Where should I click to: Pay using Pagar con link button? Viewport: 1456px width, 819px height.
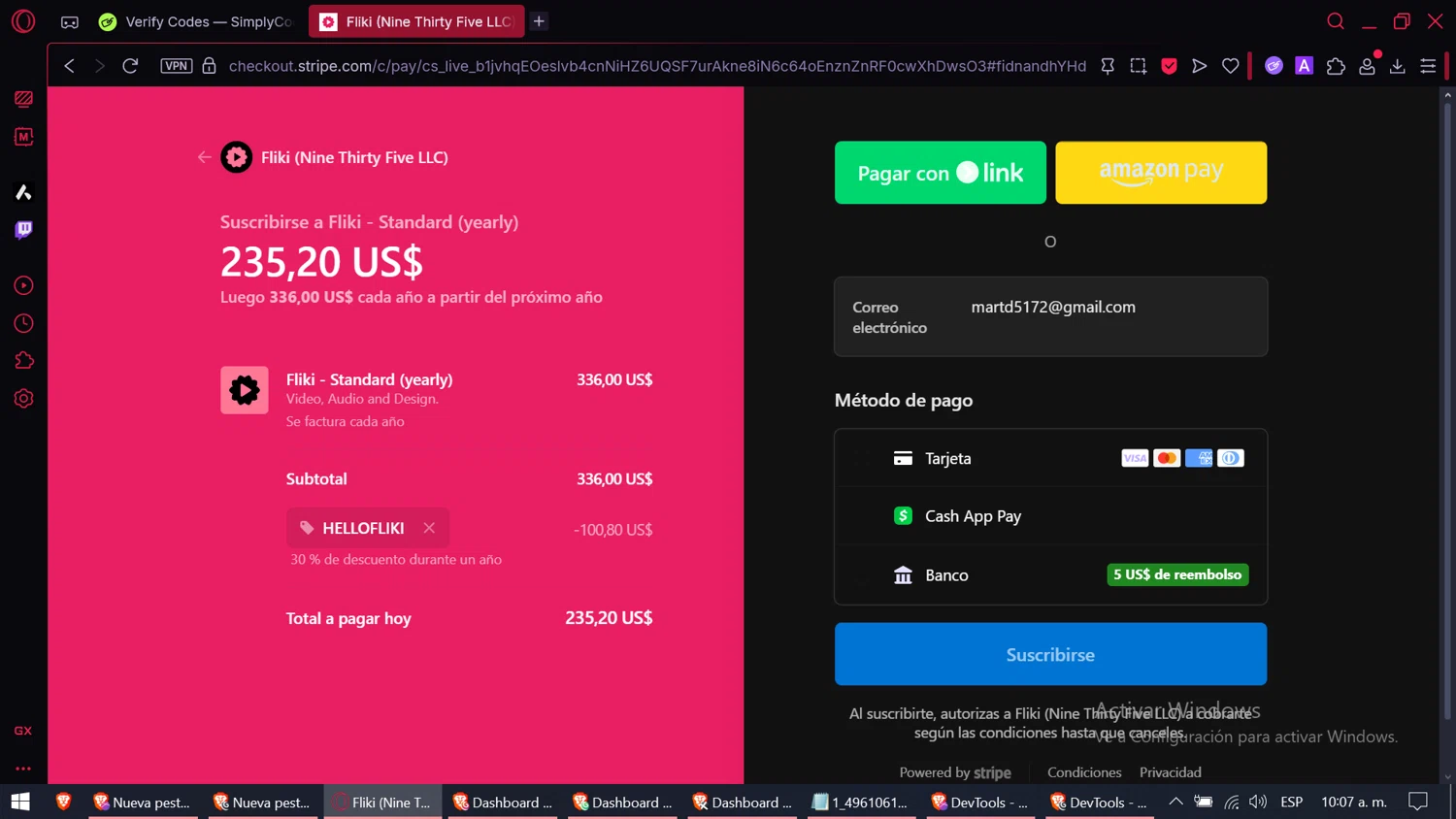coord(941,173)
